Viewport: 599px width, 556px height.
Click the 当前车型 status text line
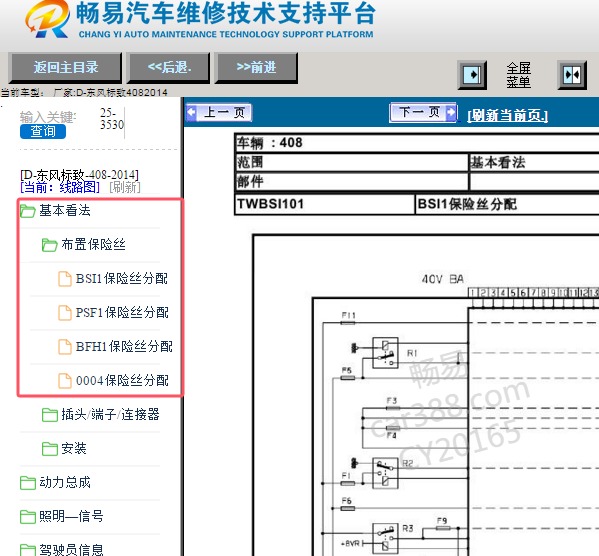coord(84,92)
